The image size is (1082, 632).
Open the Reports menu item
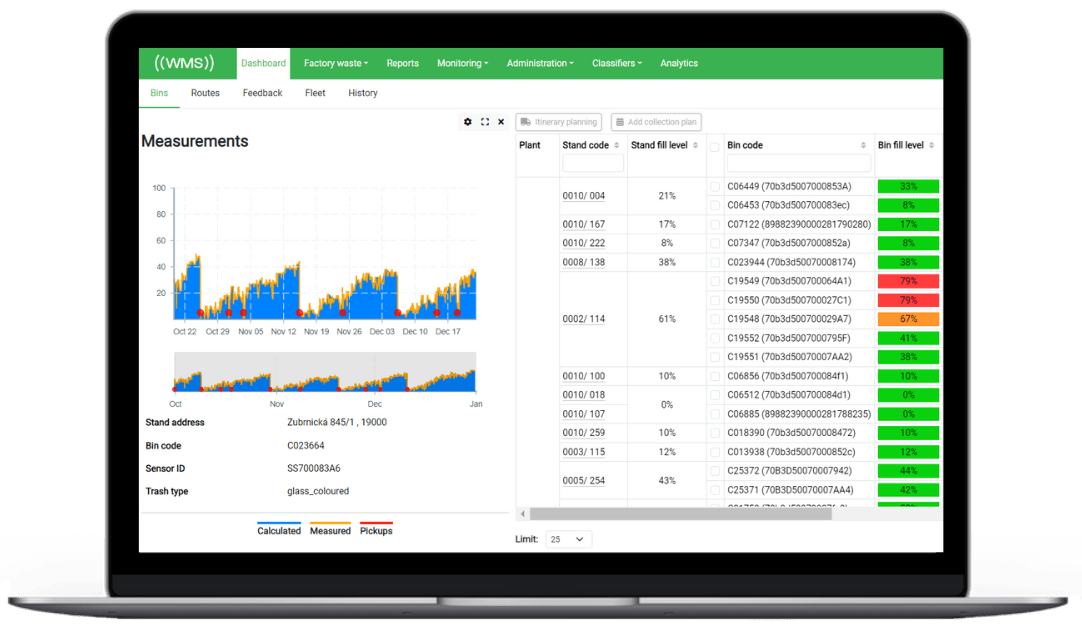402,63
